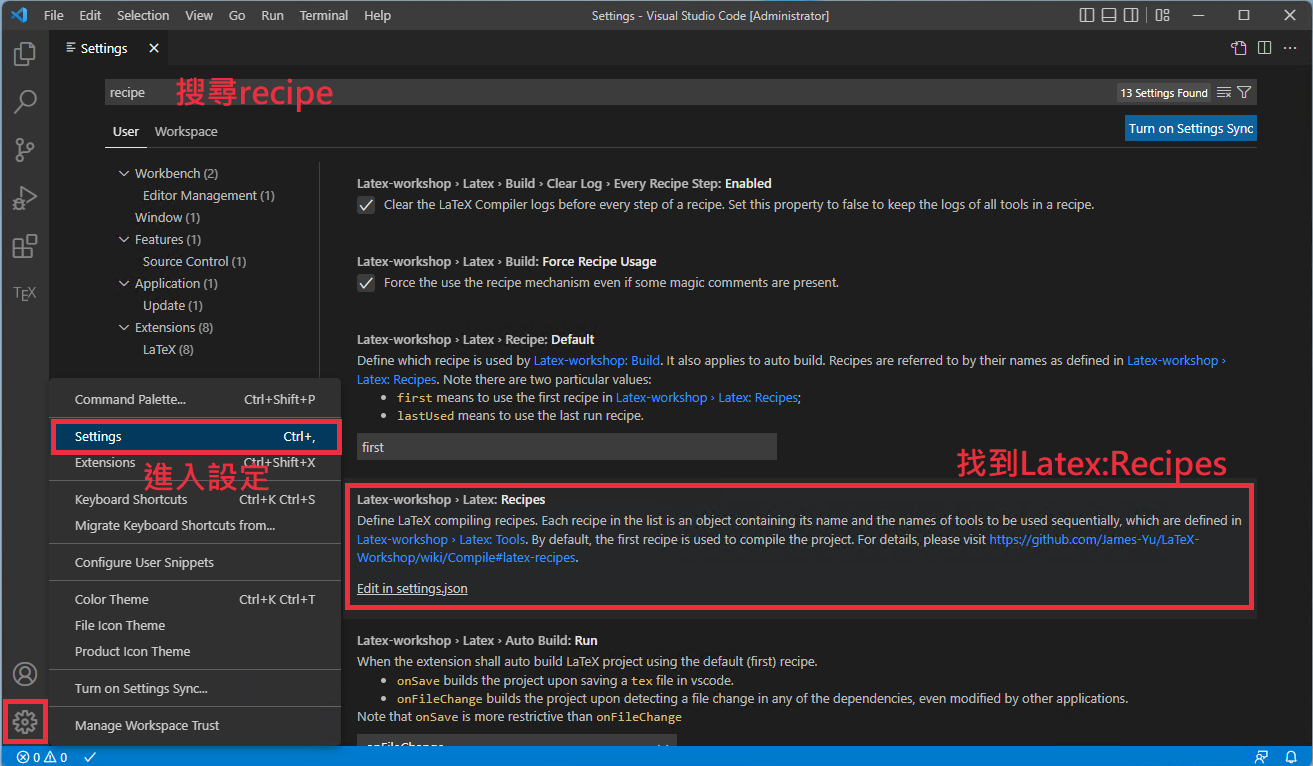Viewport: 1313px width, 766px height.
Task: Click the Open Settings JSON icon
Action: point(1238,47)
